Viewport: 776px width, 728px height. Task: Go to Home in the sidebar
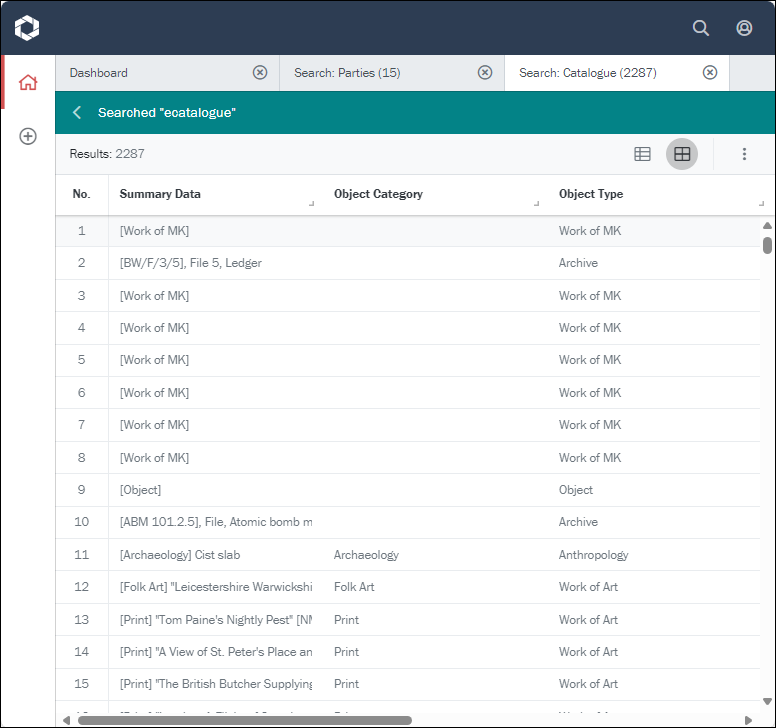pyautogui.click(x=28, y=83)
